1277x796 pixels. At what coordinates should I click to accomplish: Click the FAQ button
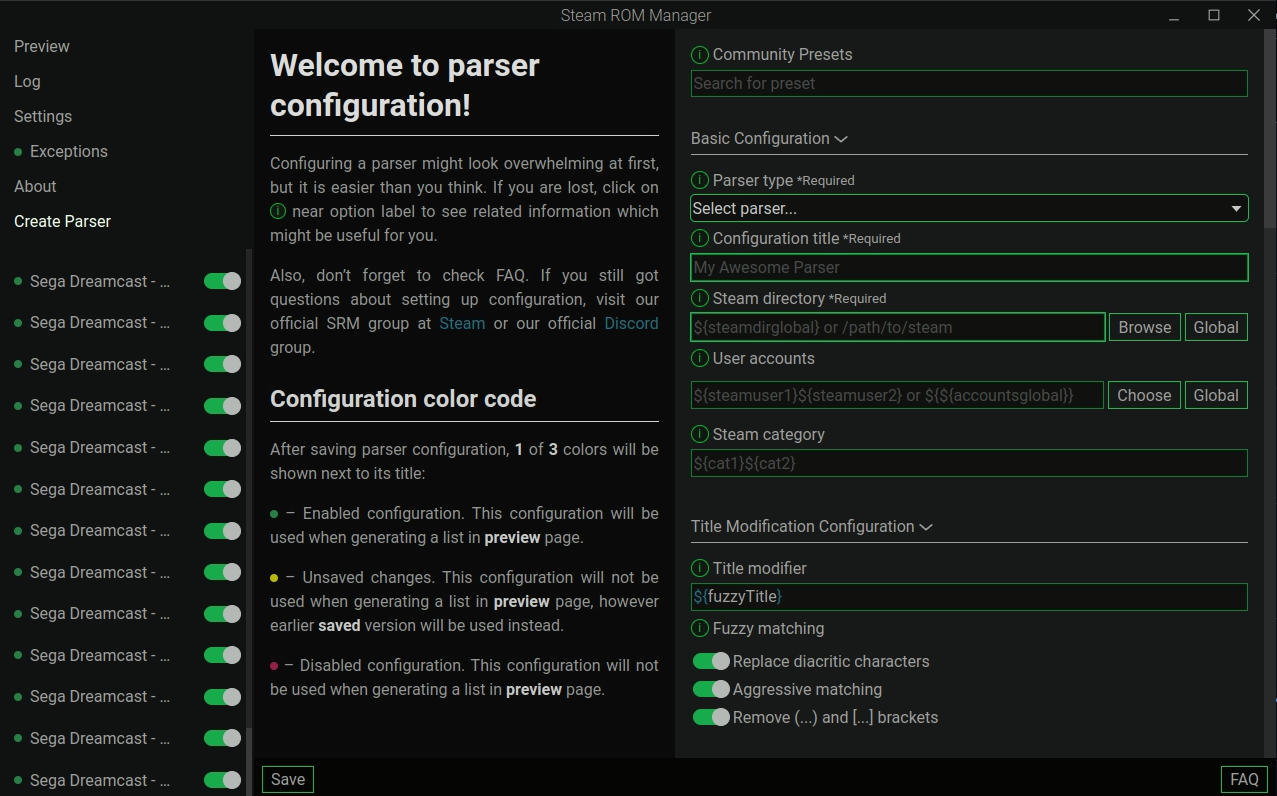coord(1244,780)
